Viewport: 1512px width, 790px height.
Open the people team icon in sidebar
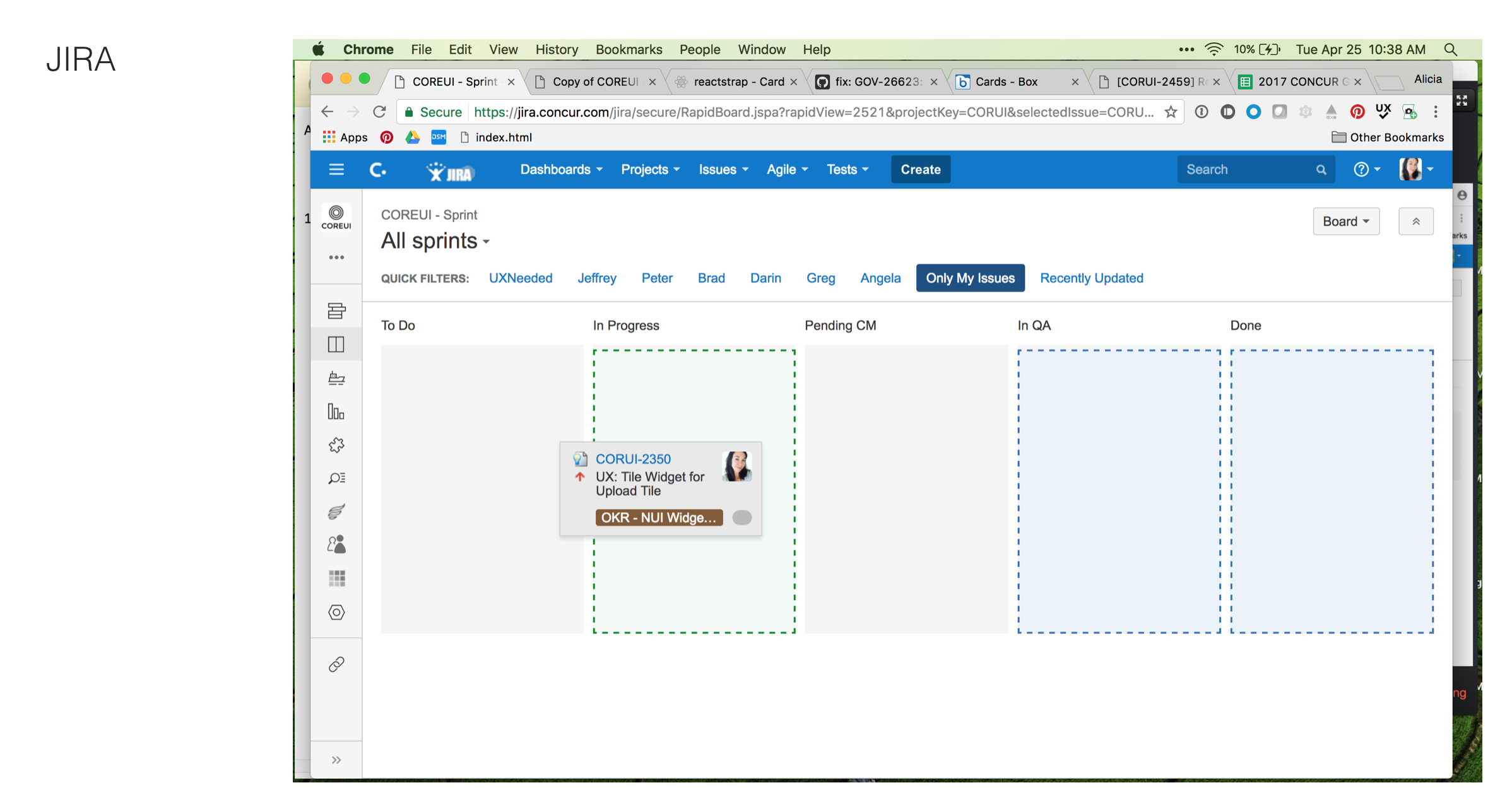(x=336, y=544)
